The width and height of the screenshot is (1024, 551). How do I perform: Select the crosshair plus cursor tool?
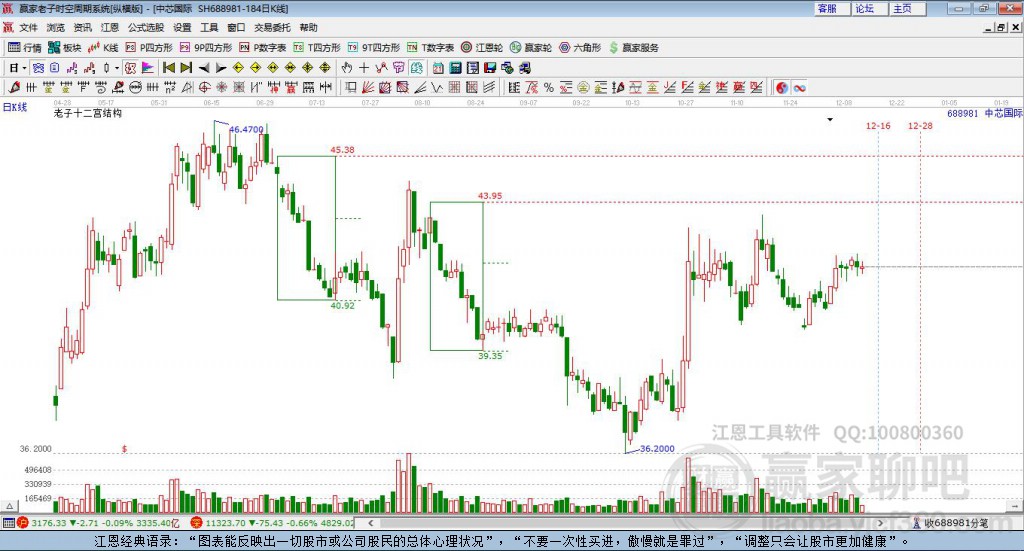point(364,67)
